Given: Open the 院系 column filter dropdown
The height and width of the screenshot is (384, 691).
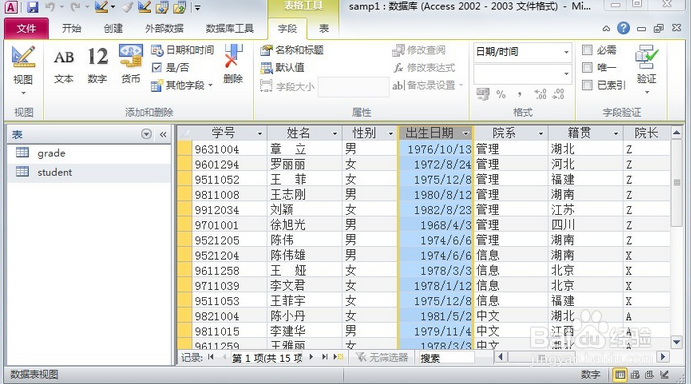Looking at the screenshot, I should (x=541, y=134).
